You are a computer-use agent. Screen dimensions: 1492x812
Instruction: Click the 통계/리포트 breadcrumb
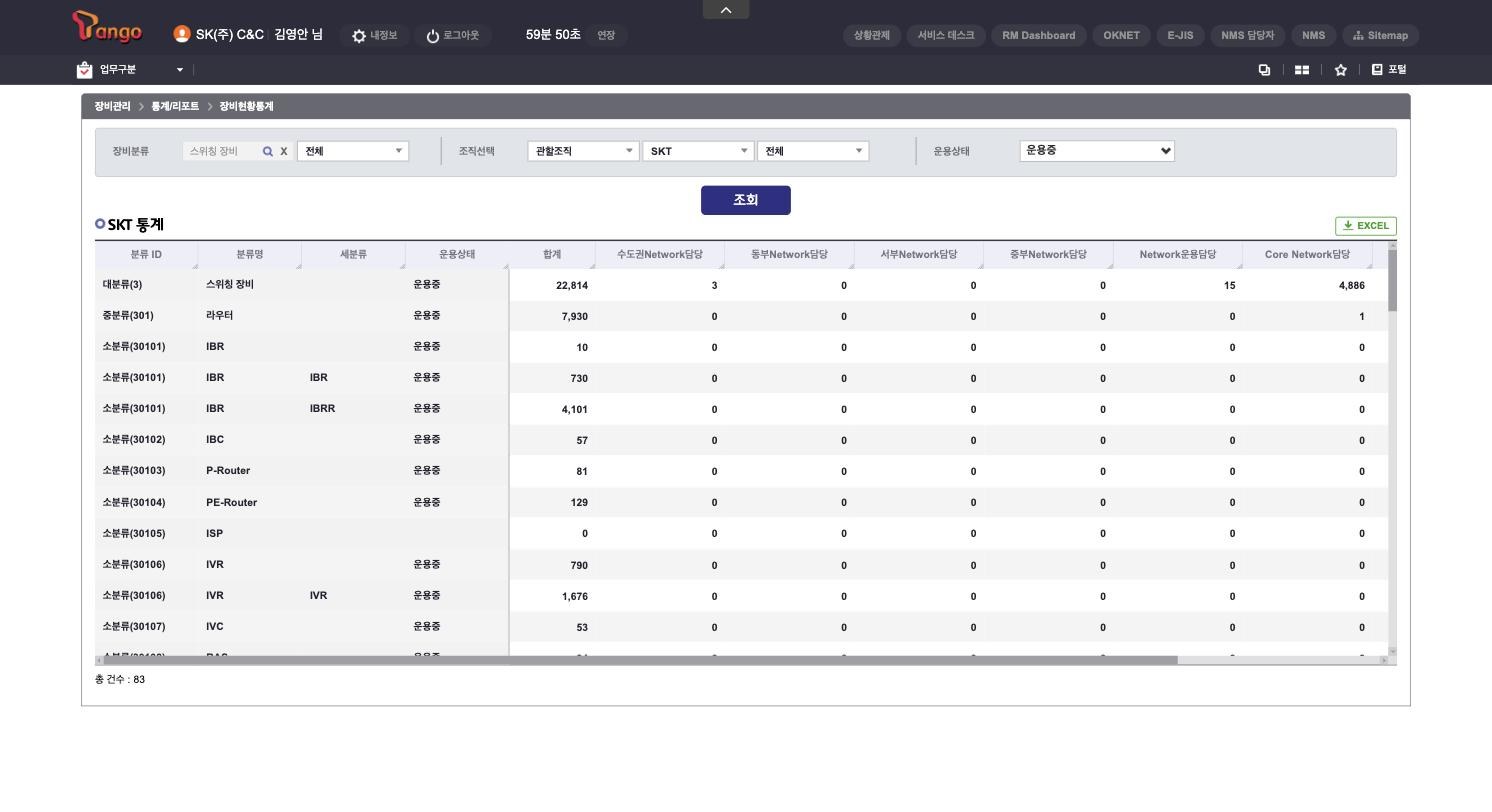(175, 106)
